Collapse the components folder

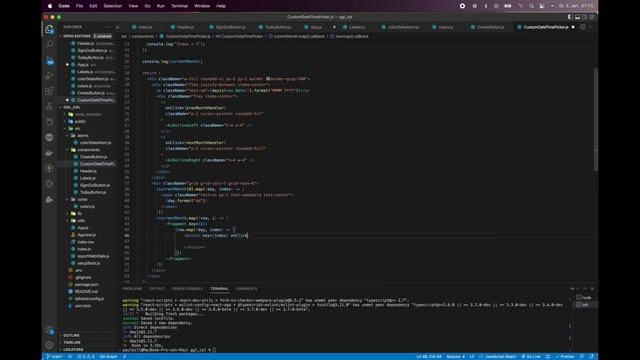(x=87, y=150)
